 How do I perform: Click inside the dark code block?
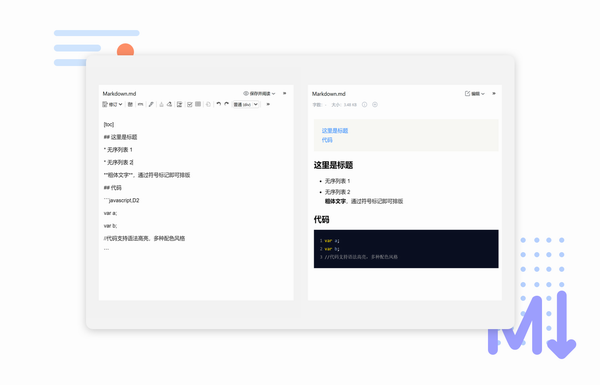406,249
